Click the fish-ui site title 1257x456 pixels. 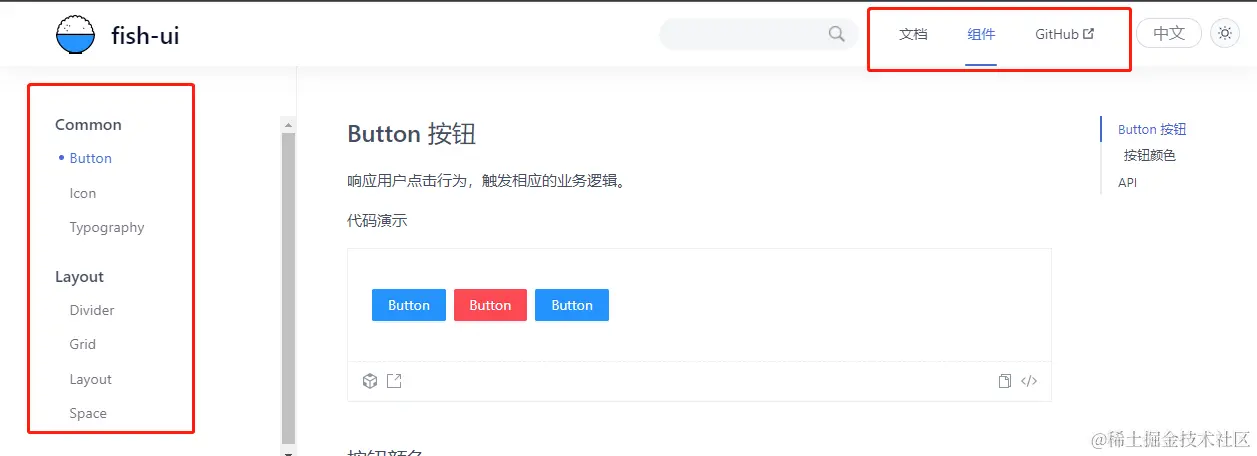click(145, 36)
